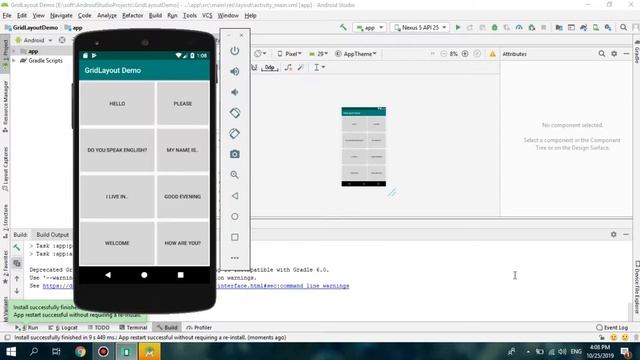Open File menu
This screenshot has height=360, width=640.
(7, 16)
